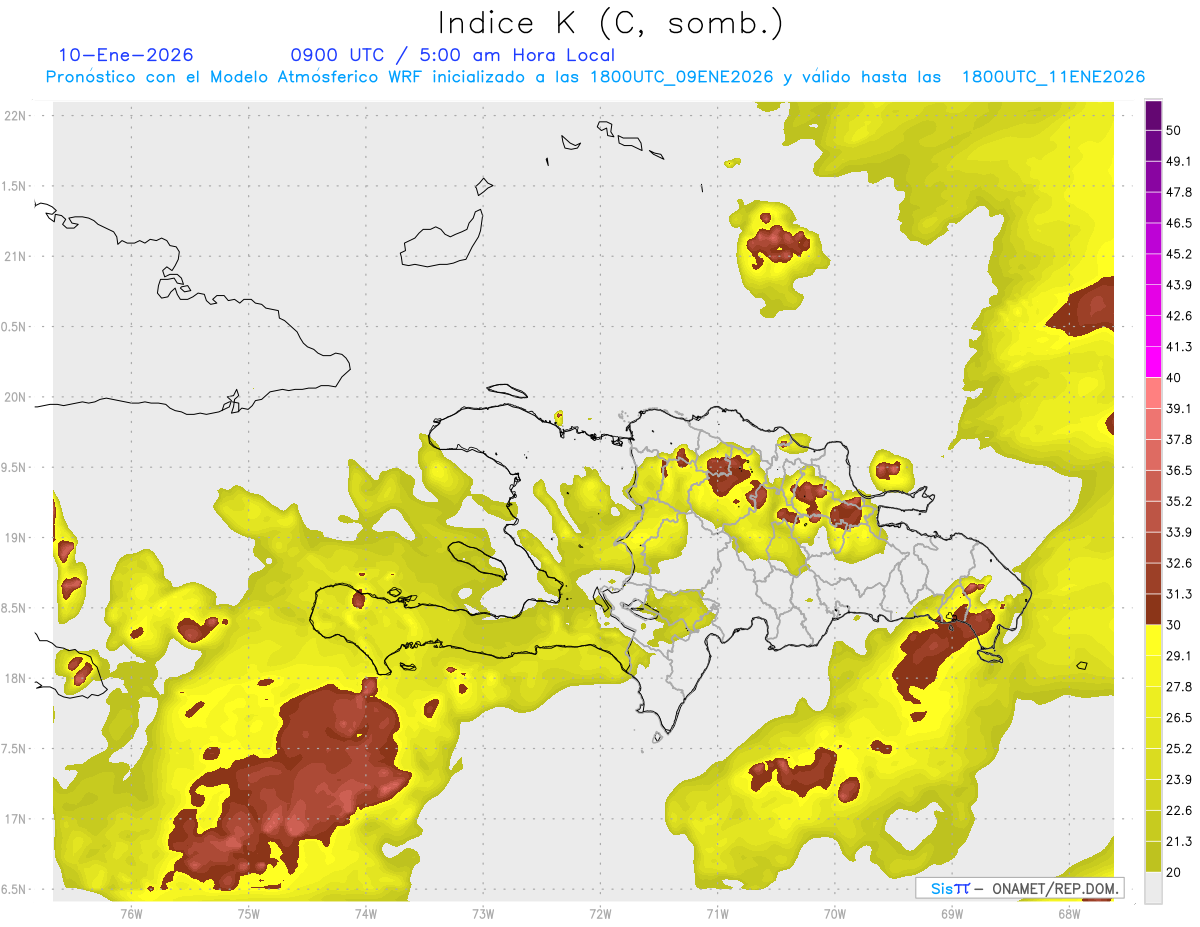
Task: Click the "SisTT - ONAMET/REP.DOM." credit box
Action: point(1019,888)
